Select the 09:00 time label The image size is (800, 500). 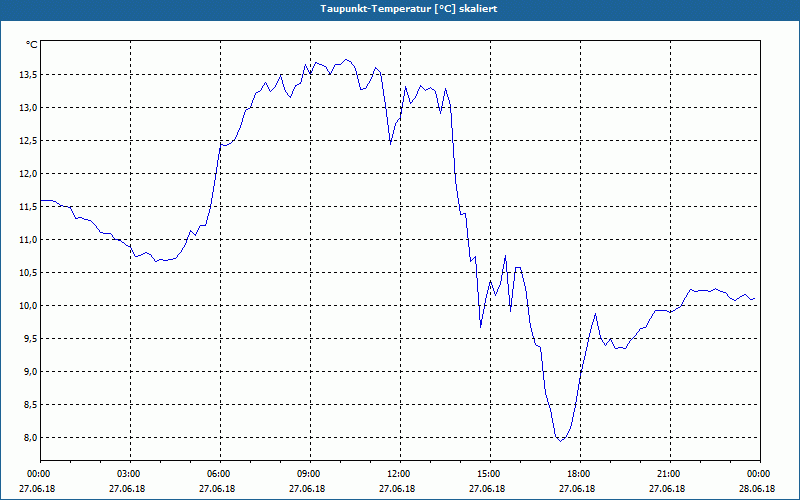click(x=310, y=474)
